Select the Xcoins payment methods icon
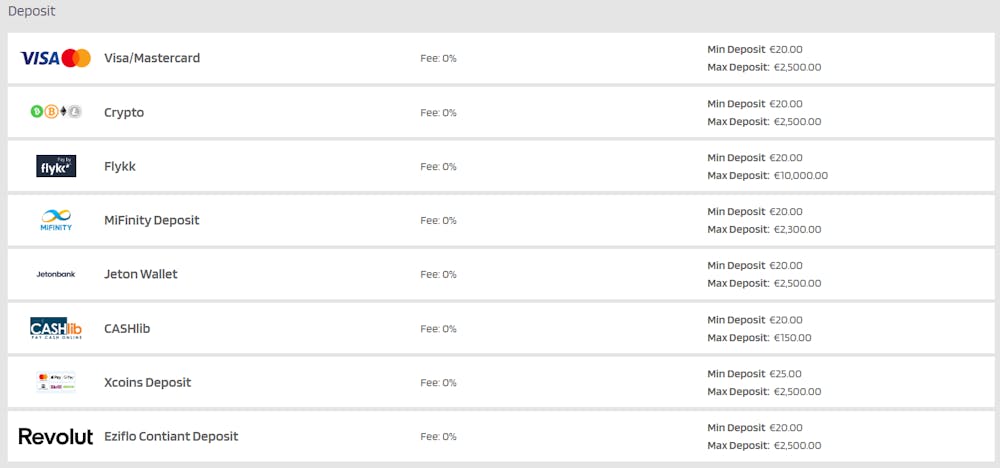 [x=56, y=382]
